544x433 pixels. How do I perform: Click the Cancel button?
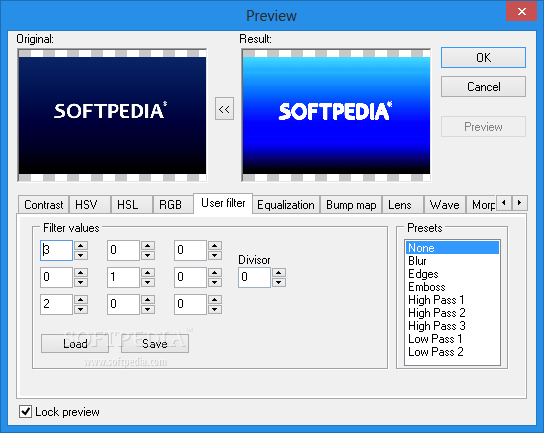click(483, 86)
